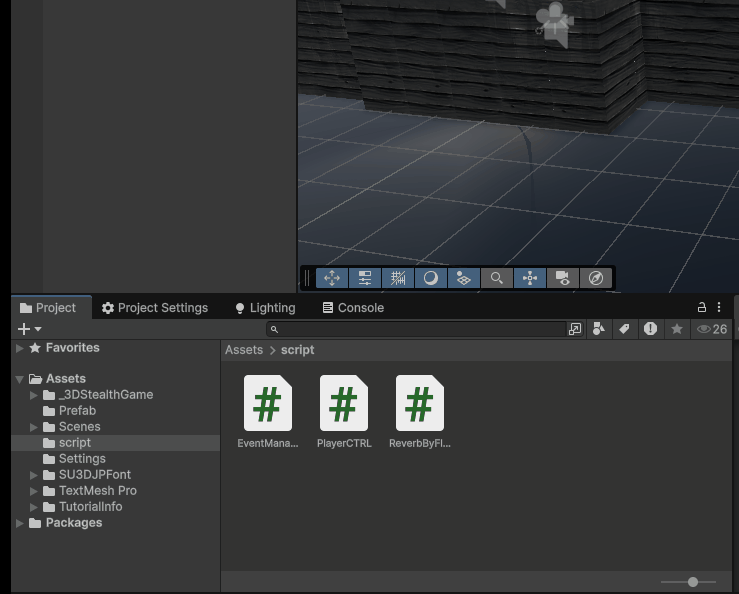Click the magnifier Search overlay icon
The width and height of the screenshot is (739, 594).
tap(497, 278)
